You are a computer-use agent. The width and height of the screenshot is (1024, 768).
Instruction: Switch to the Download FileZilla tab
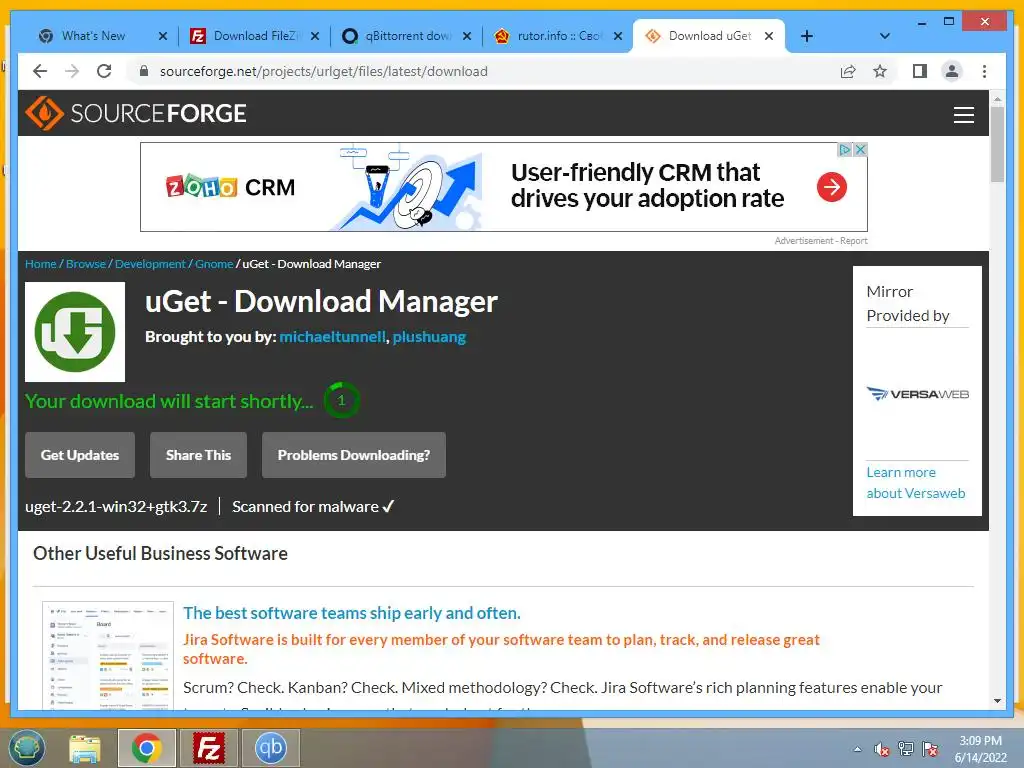tap(257, 36)
